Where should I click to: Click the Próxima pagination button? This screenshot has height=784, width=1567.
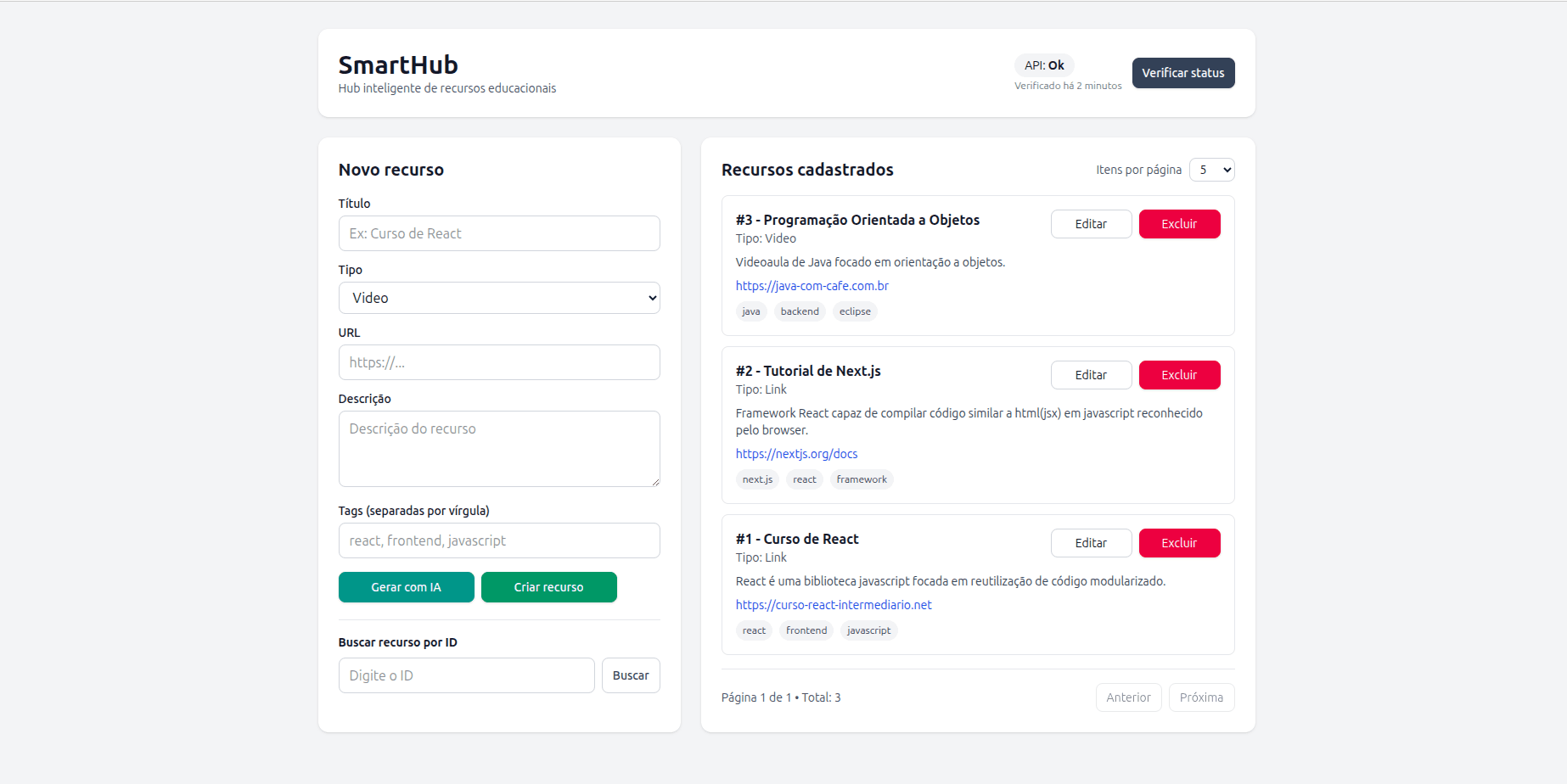click(x=1201, y=697)
